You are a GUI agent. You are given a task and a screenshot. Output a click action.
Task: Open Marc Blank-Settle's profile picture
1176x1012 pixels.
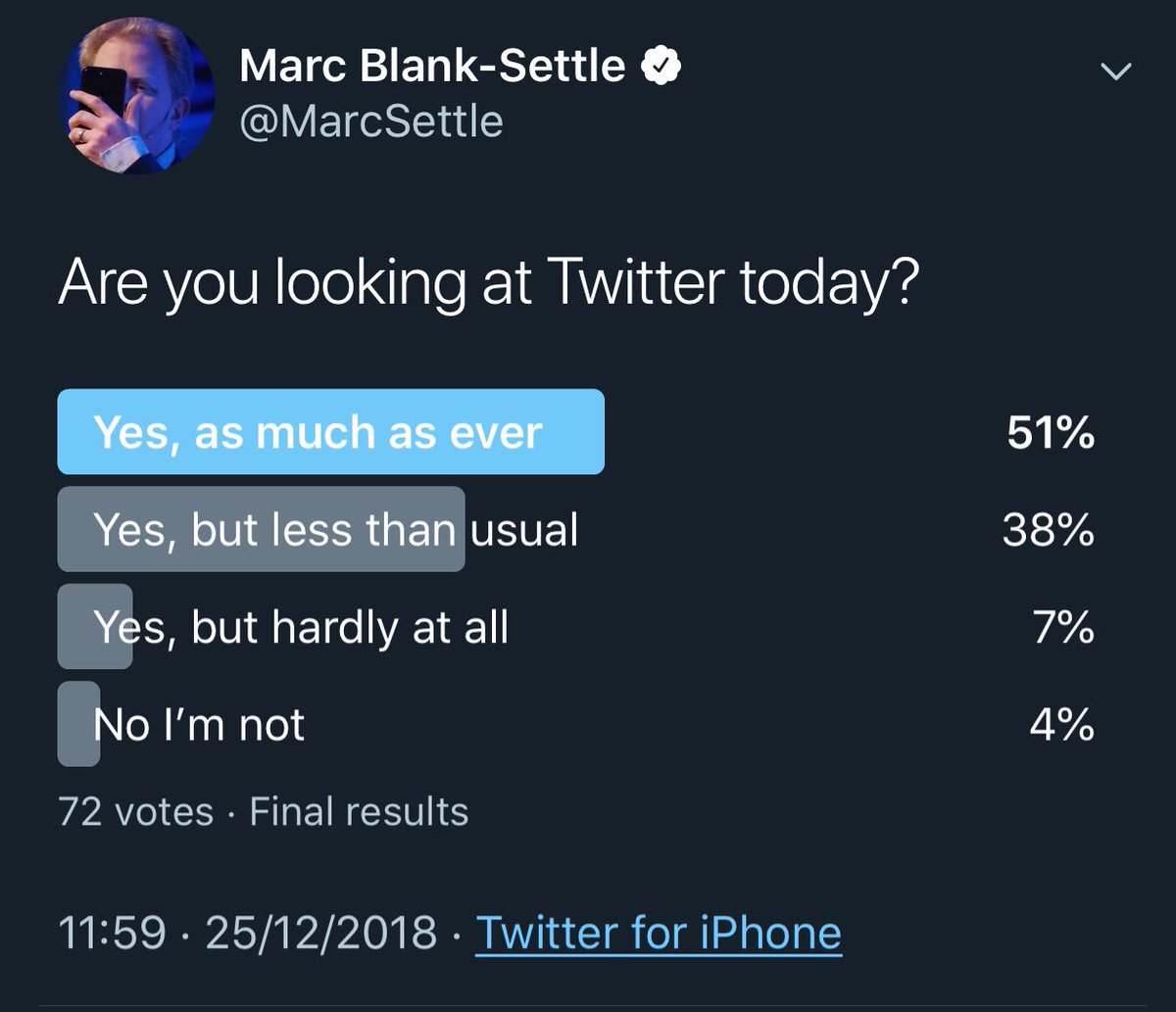pos(135,96)
